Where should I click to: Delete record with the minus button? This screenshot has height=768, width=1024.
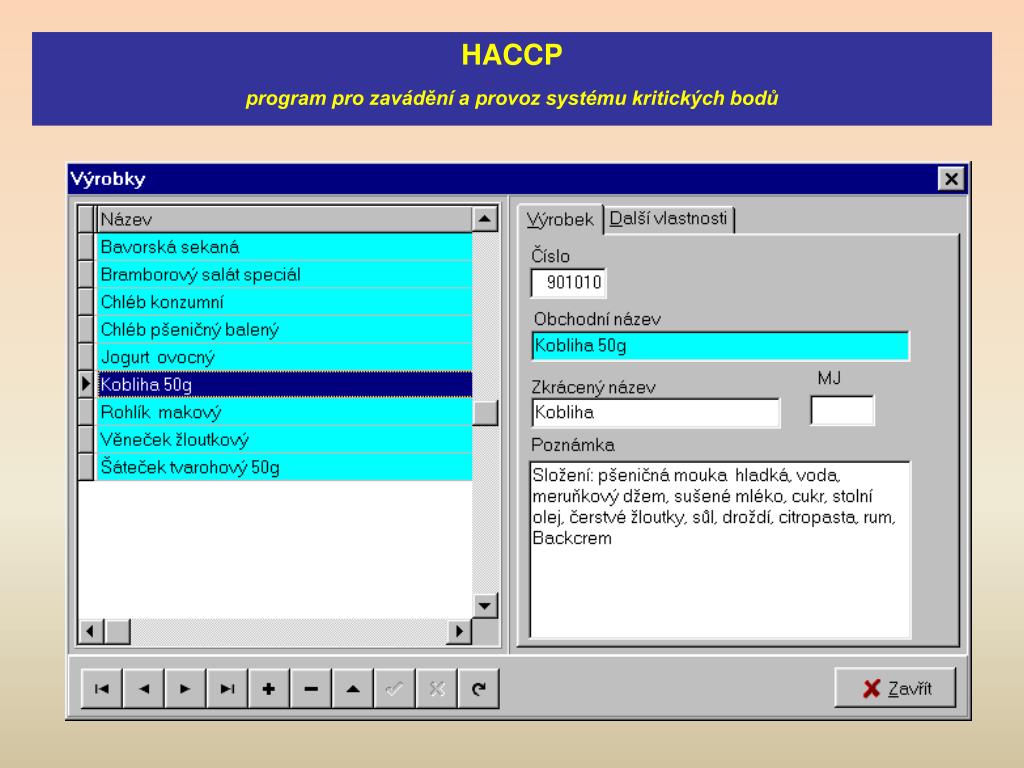(311, 688)
